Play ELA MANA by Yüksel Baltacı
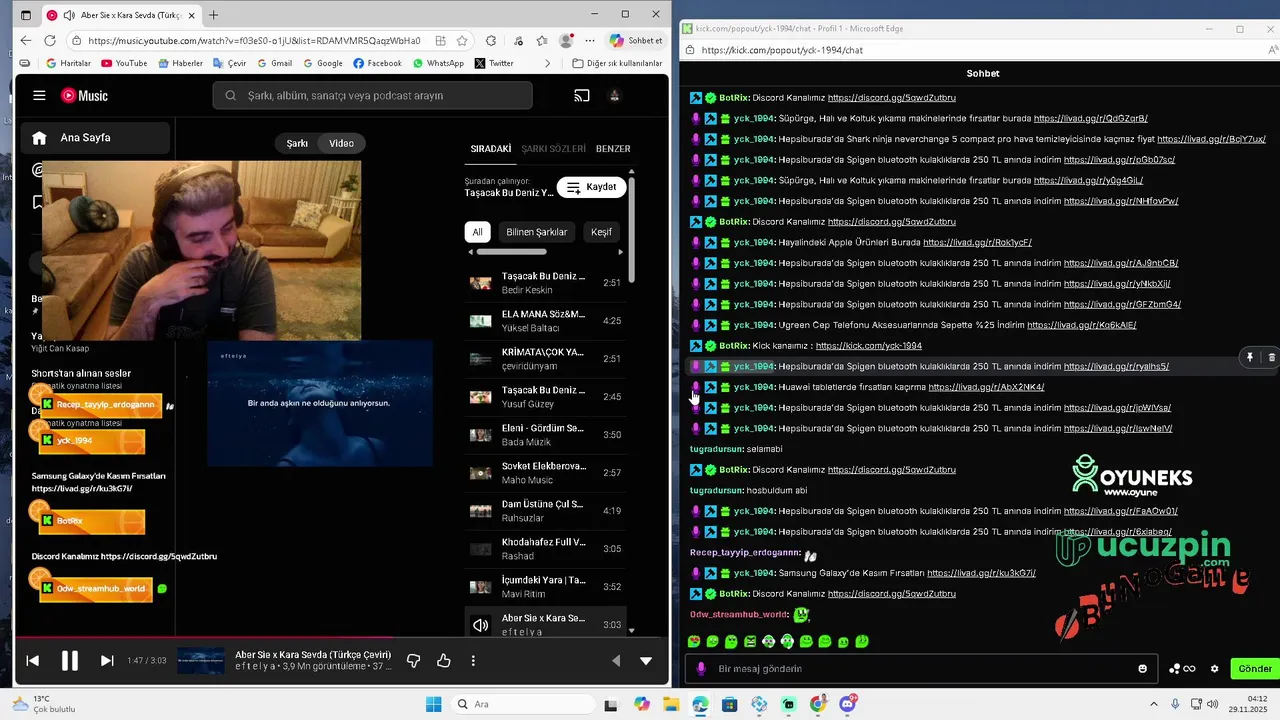 pyautogui.click(x=546, y=321)
